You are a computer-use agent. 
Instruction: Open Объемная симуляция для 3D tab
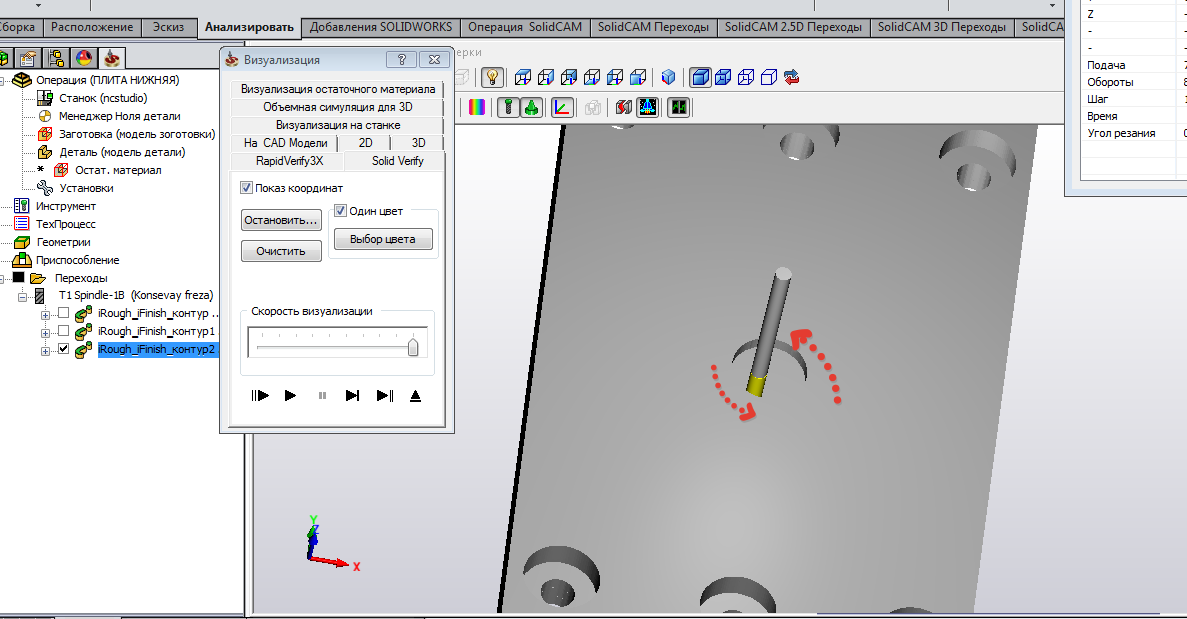pyautogui.click(x=338, y=107)
